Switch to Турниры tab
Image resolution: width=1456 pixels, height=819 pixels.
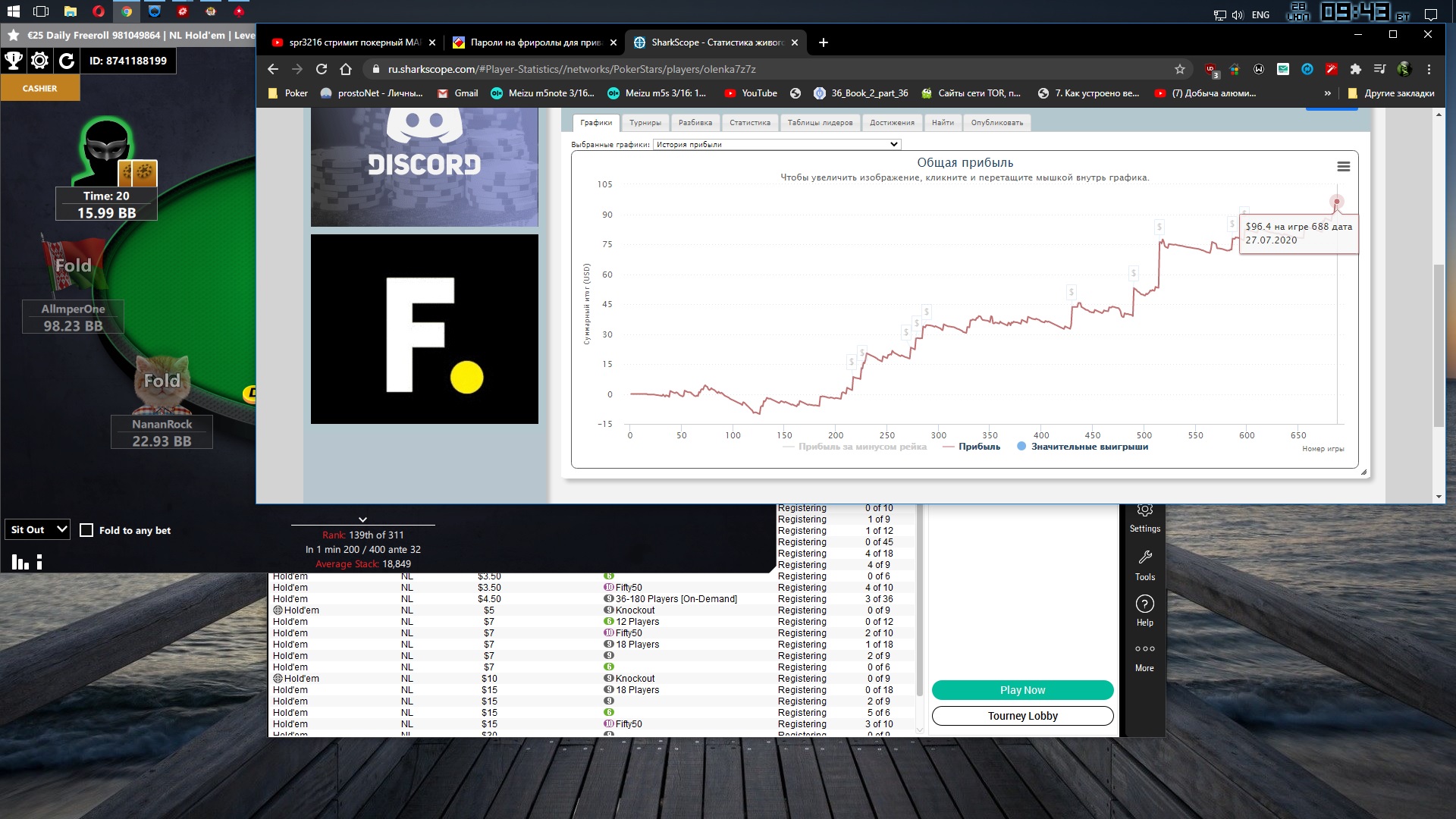(645, 123)
